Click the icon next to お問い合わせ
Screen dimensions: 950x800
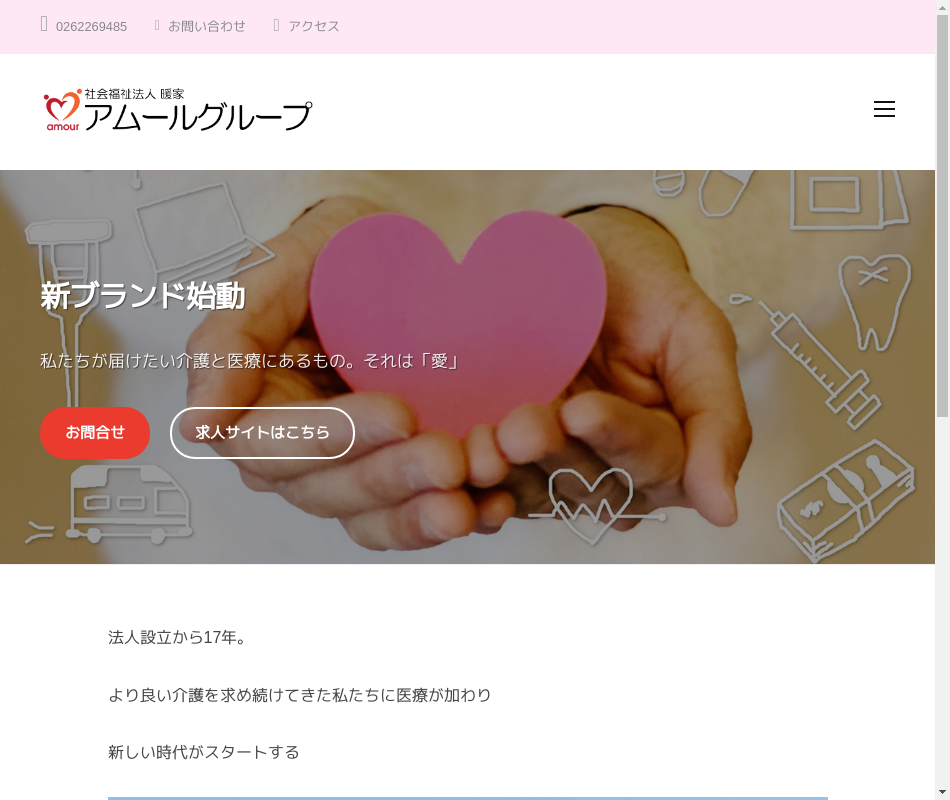click(157, 25)
